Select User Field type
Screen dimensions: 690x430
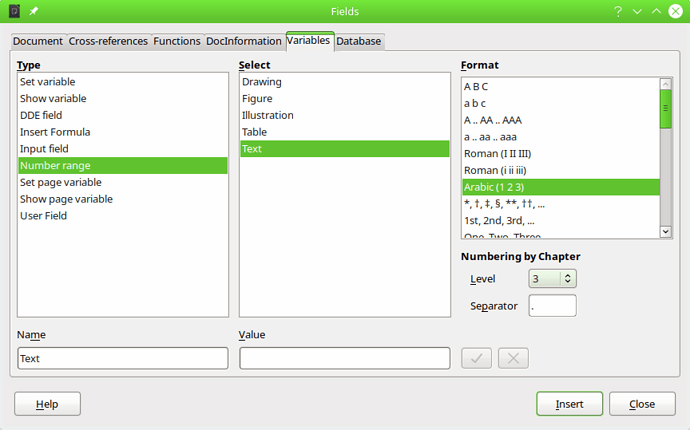point(123,216)
